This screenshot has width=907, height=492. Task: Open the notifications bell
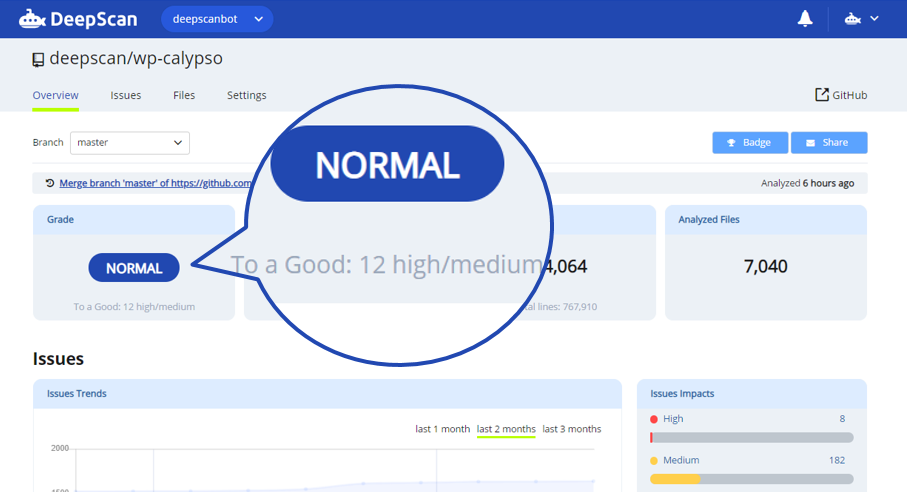point(805,19)
